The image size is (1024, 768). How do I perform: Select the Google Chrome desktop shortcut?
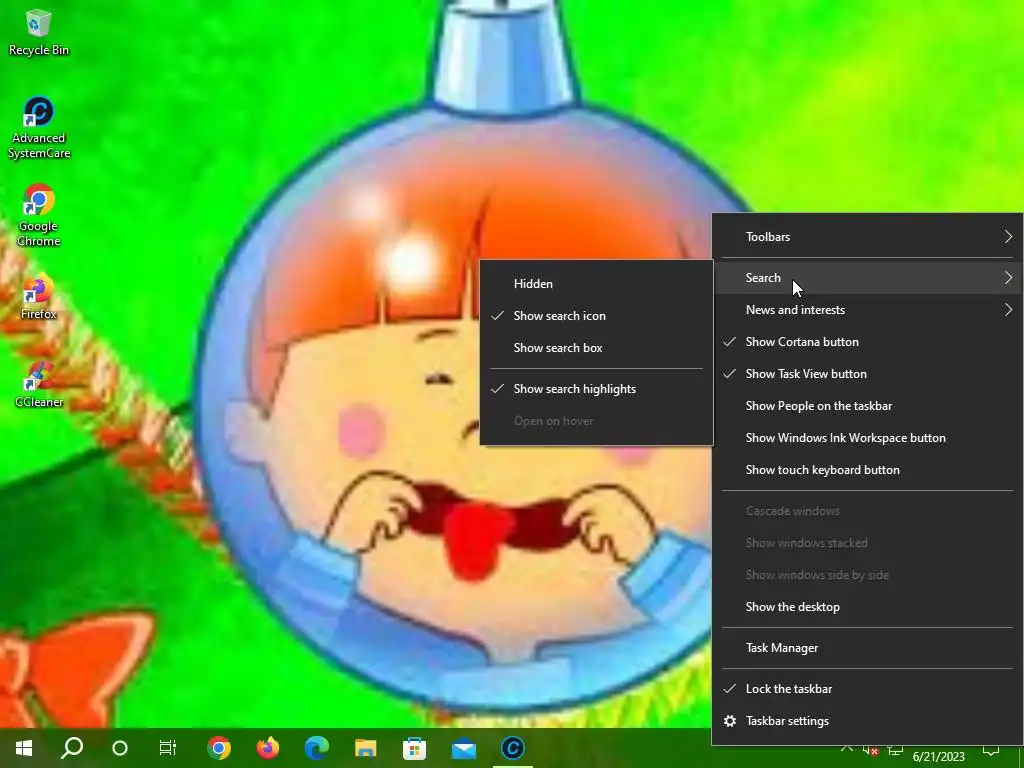(39, 216)
